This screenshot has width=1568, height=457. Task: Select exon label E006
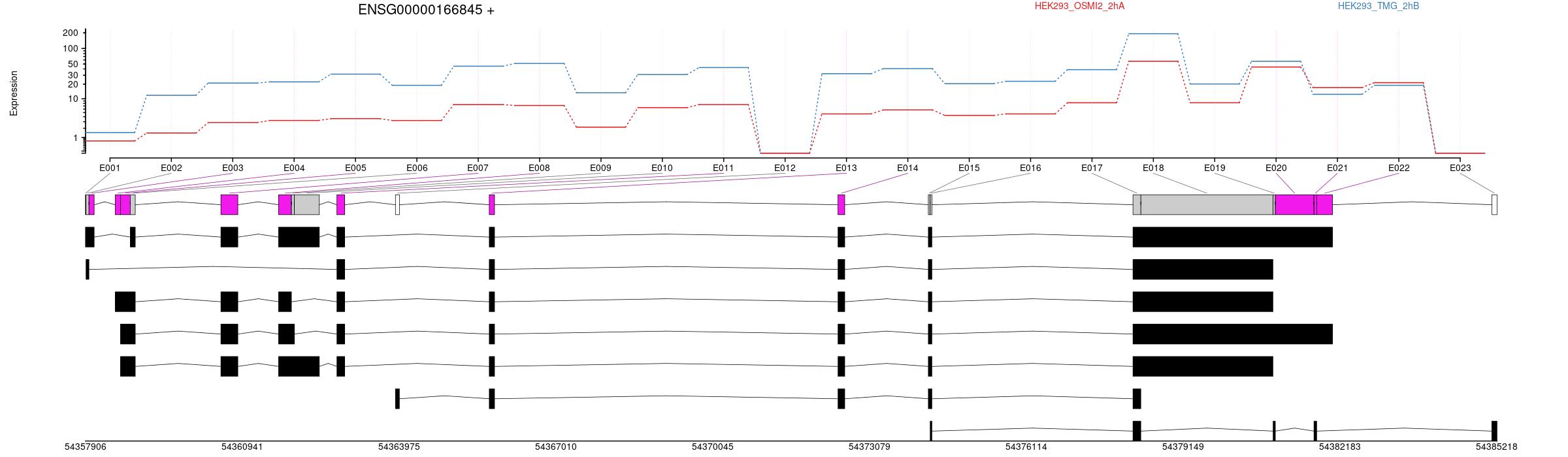(417, 168)
